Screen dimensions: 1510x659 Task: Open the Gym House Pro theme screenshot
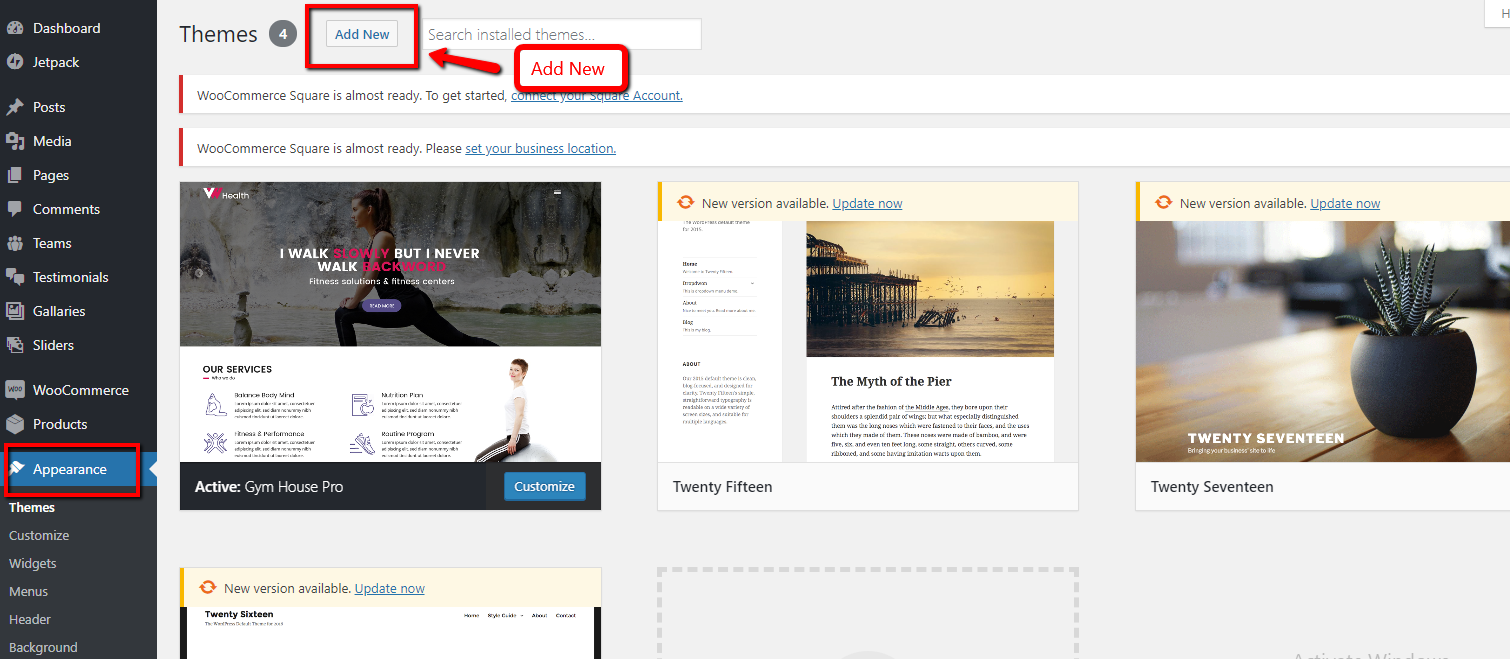point(390,322)
